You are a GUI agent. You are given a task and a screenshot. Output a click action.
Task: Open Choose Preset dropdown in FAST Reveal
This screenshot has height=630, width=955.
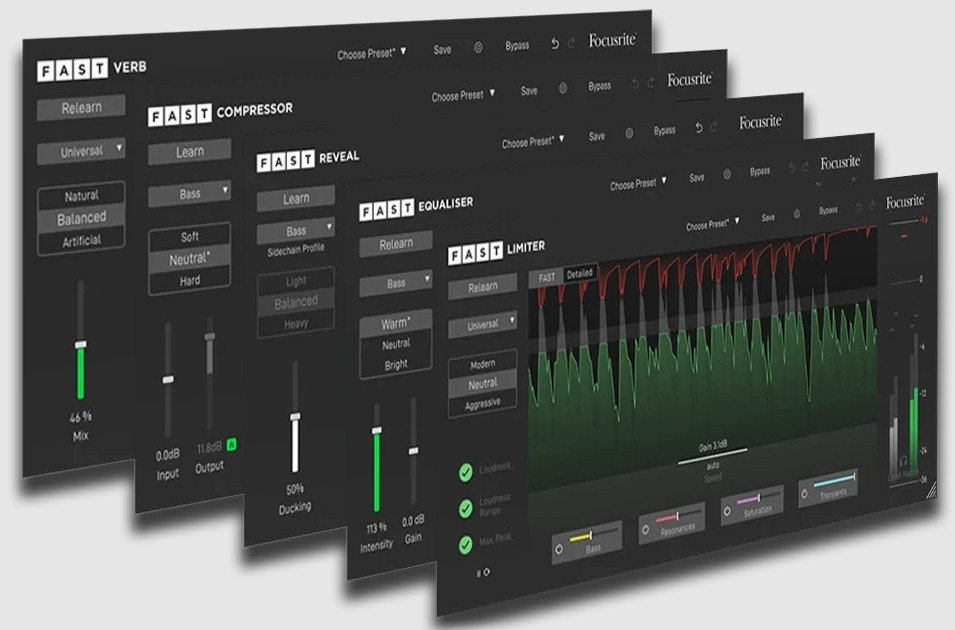click(533, 141)
